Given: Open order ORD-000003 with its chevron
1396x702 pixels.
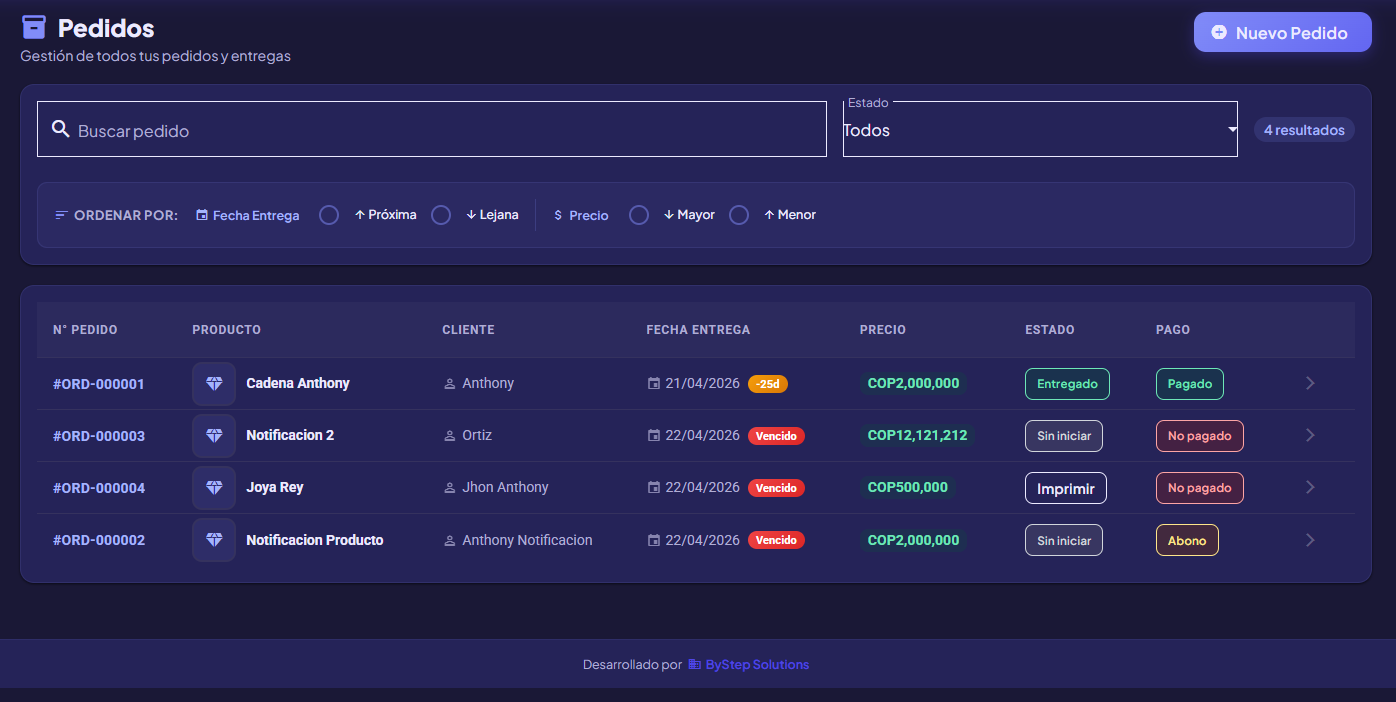Looking at the screenshot, I should (x=1310, y=435).
